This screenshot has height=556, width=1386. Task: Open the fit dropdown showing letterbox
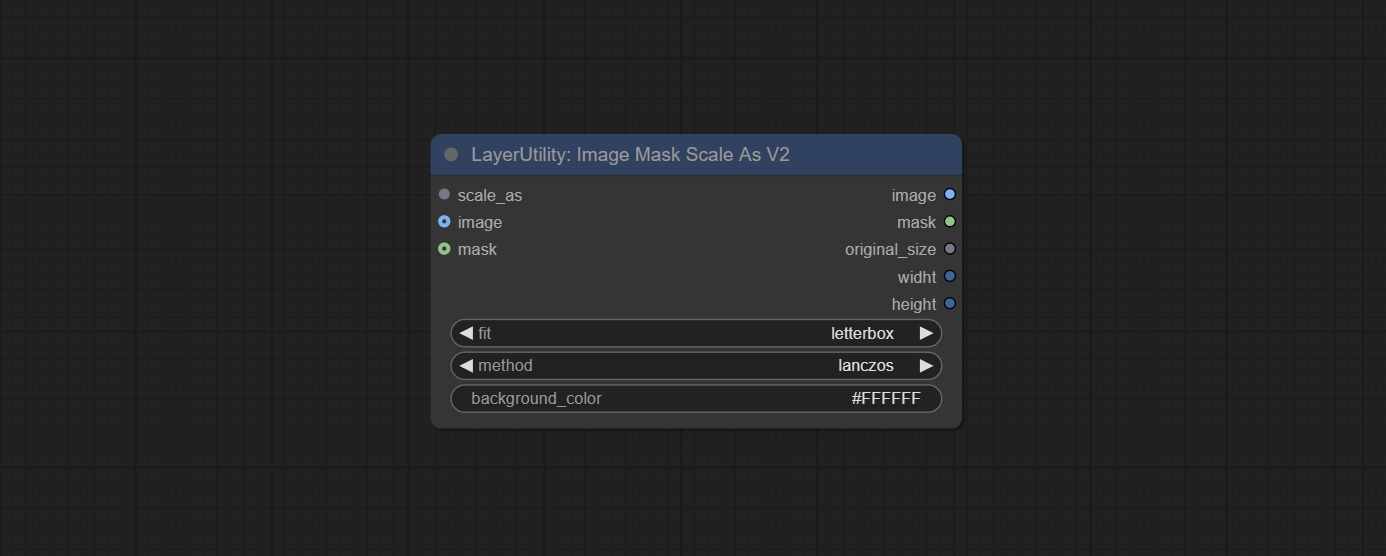696,333
